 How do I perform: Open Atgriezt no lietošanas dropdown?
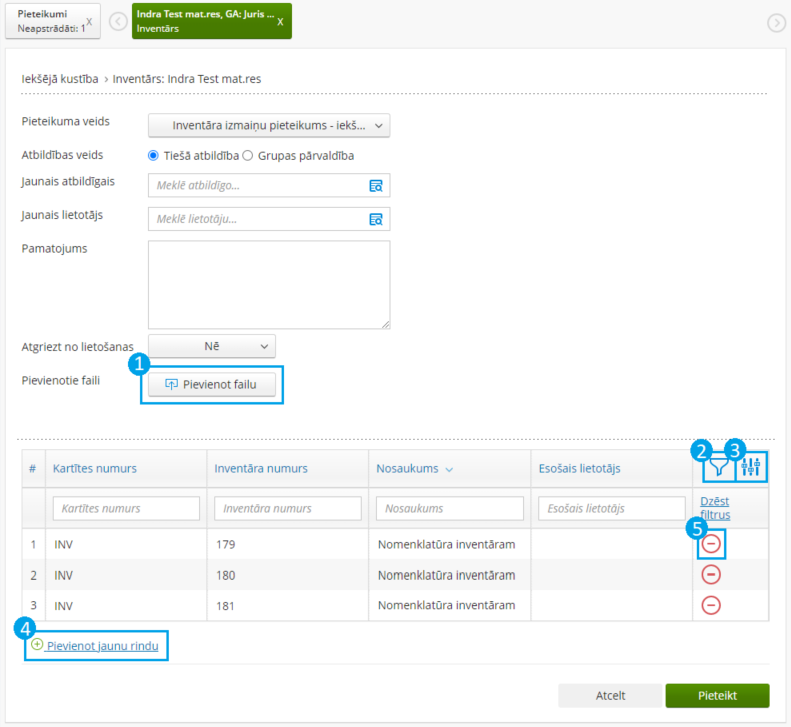point(212,347)
